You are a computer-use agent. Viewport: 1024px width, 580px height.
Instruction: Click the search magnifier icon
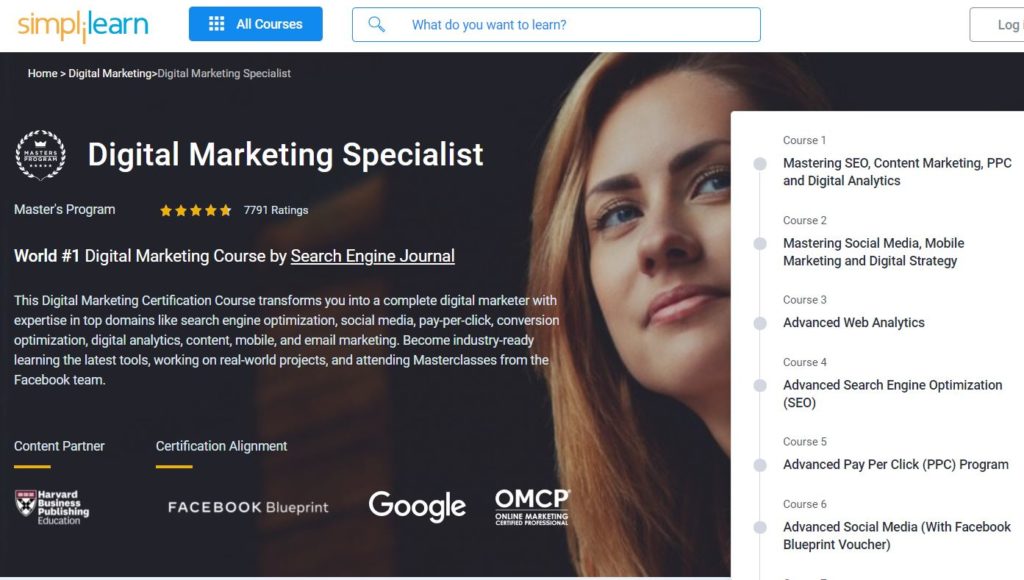(x=376, y=25)
